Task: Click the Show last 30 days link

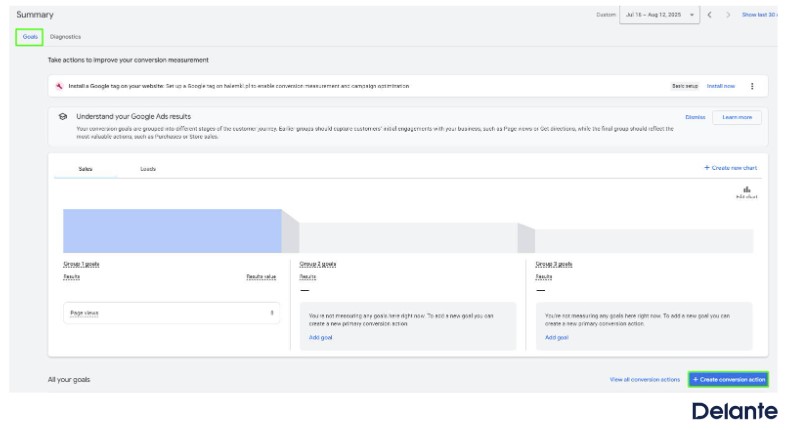Action: (x=759, y=15)
